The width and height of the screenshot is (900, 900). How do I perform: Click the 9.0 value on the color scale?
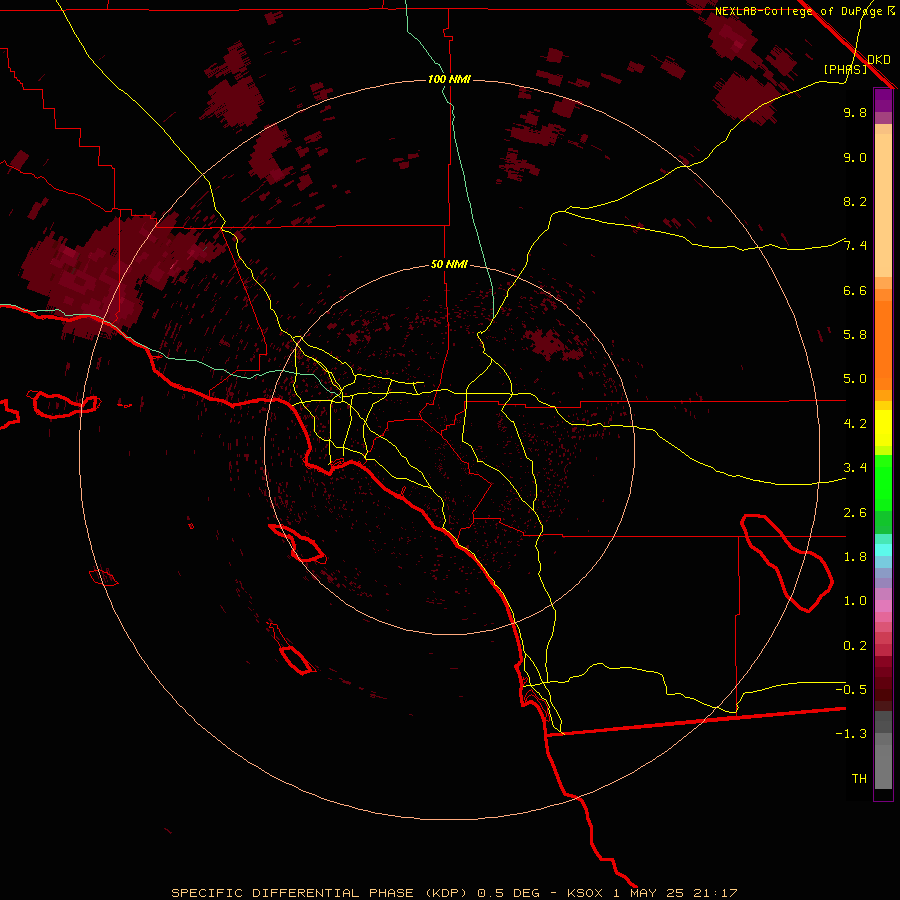tap(855, 157)
